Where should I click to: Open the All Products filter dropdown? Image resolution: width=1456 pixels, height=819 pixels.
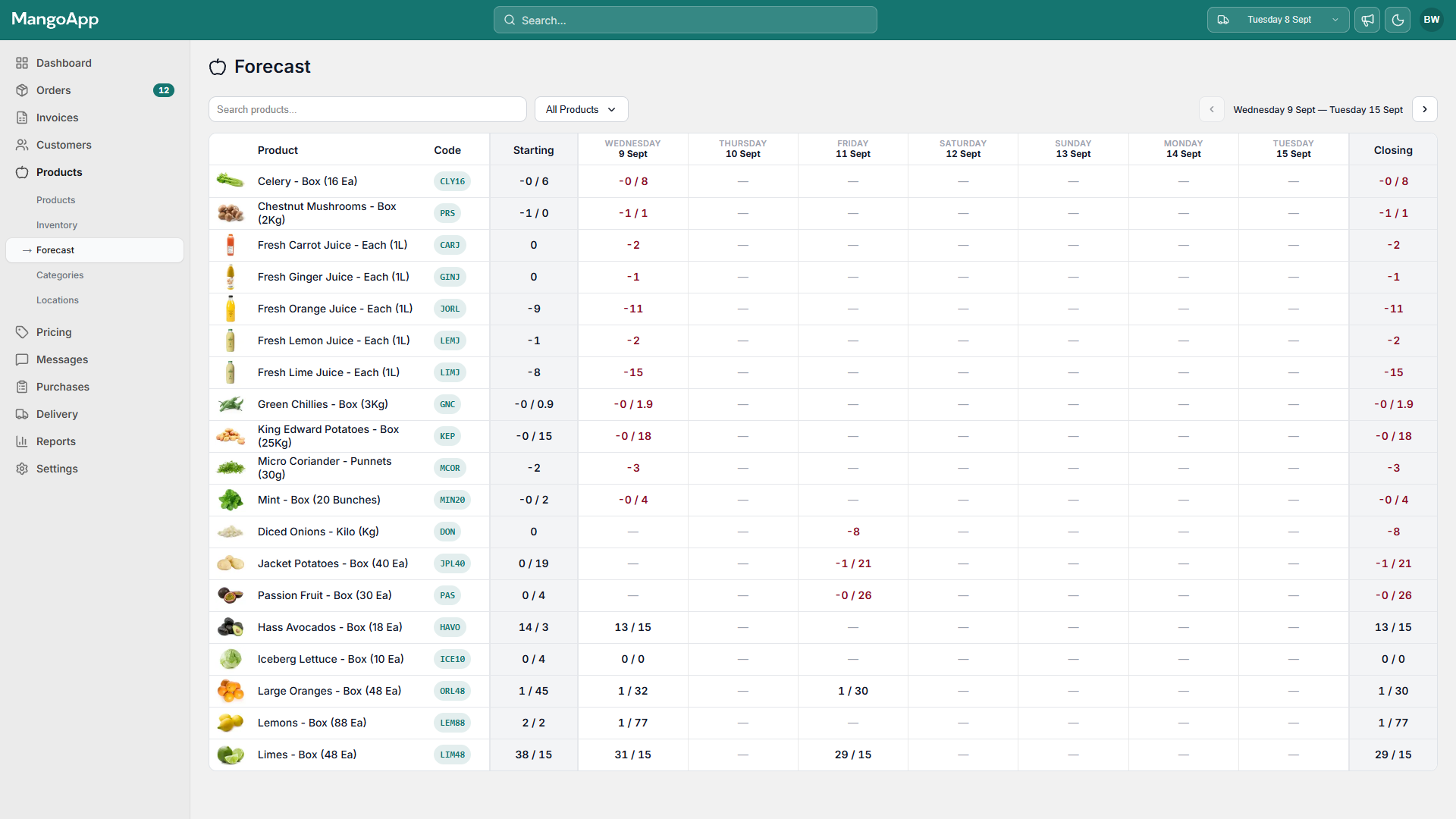pos(581,109)
